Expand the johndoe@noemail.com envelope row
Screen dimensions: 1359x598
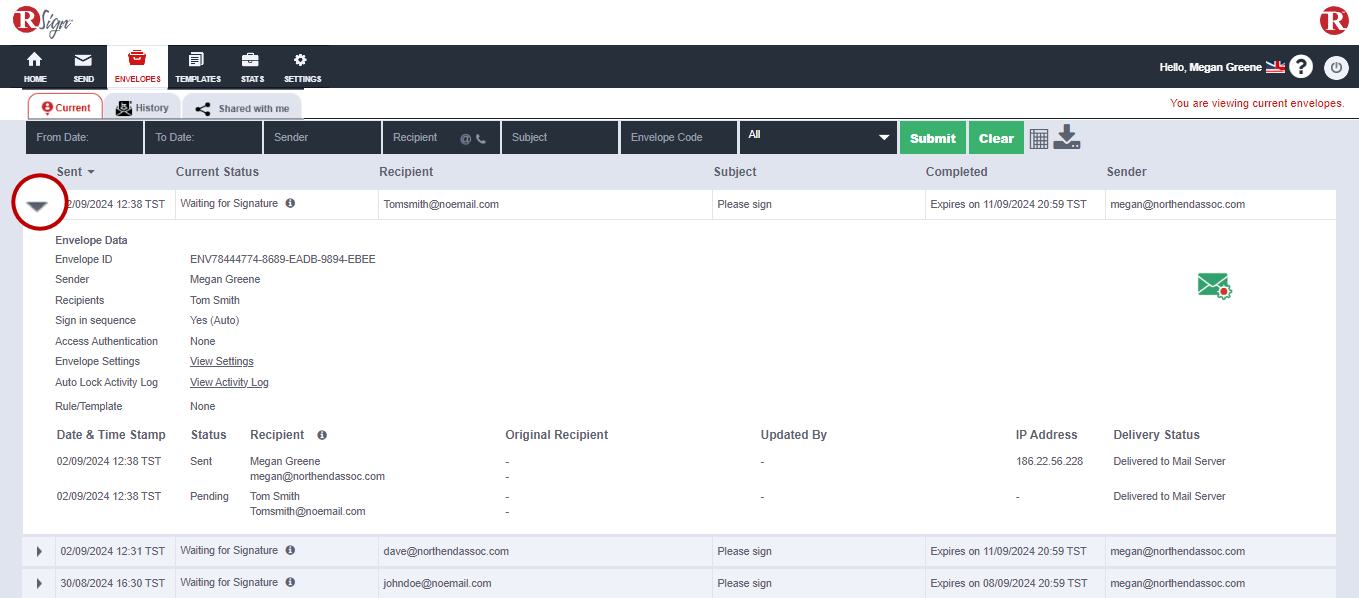click(39, 583)
